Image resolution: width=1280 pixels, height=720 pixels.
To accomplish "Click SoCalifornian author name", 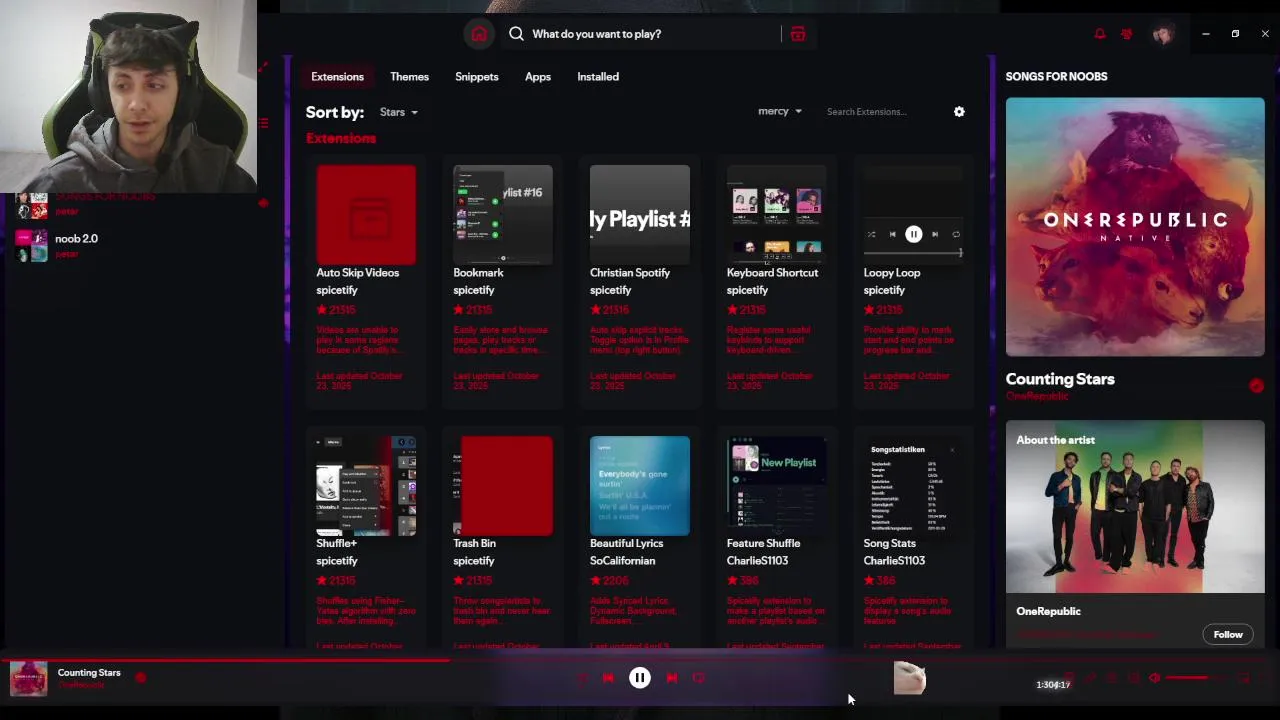I will pyautogui.click(x=622, y=561).
